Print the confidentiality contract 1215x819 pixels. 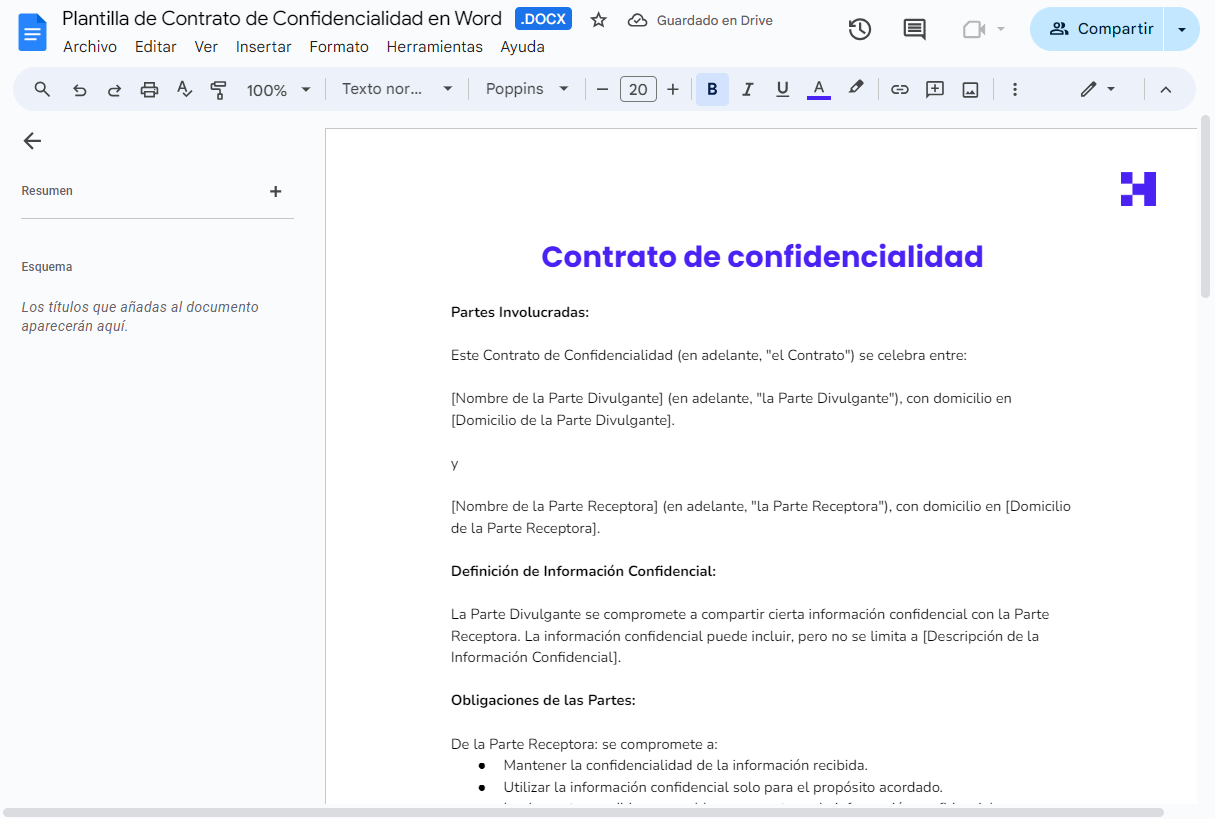click(x=149, y=89)
